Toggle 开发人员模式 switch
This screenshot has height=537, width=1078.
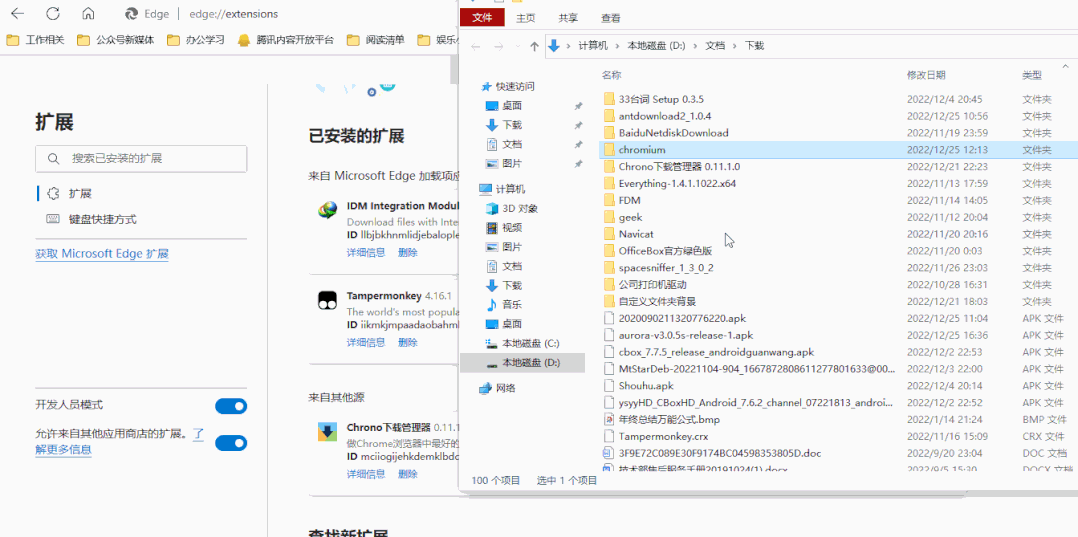[231, 406]
